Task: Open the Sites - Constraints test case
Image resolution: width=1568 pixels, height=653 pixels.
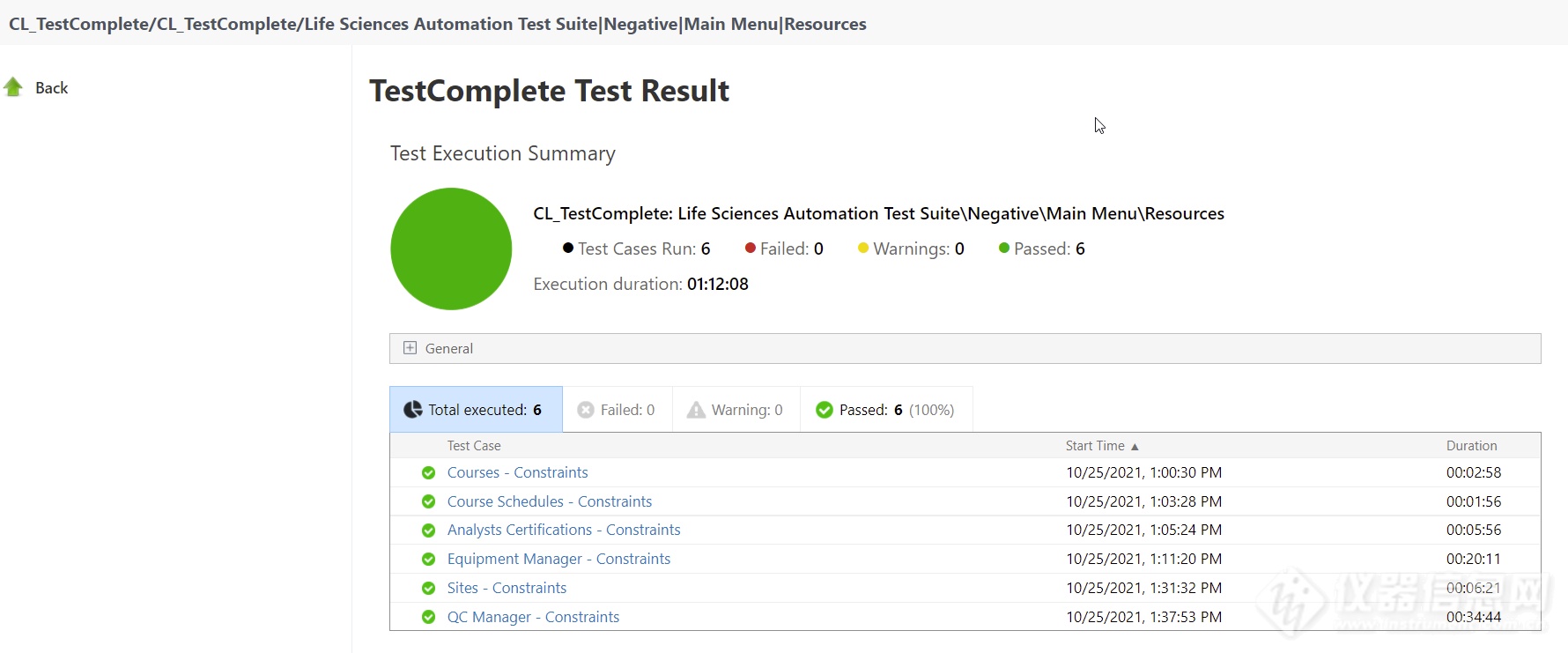Action: tap(507, 588)
